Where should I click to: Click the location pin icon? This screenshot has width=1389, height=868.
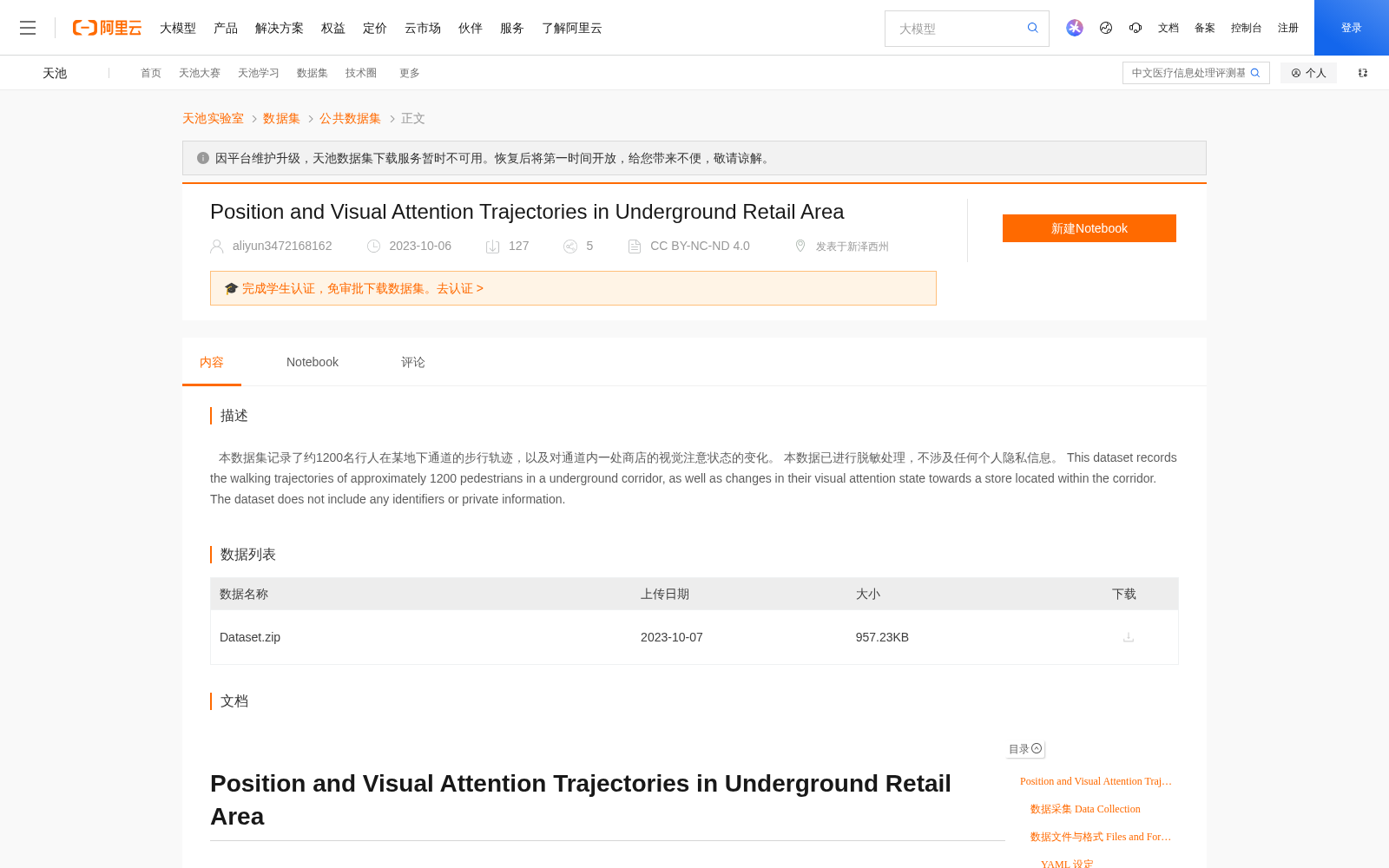click(x=800, y=247)
